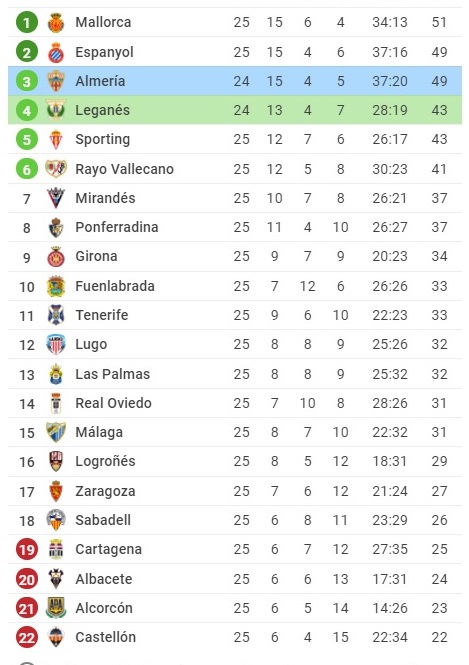This screenshot has width=469, height=665.
Task: Click the red position 22 badge
Action: click(x=27, y=637)
